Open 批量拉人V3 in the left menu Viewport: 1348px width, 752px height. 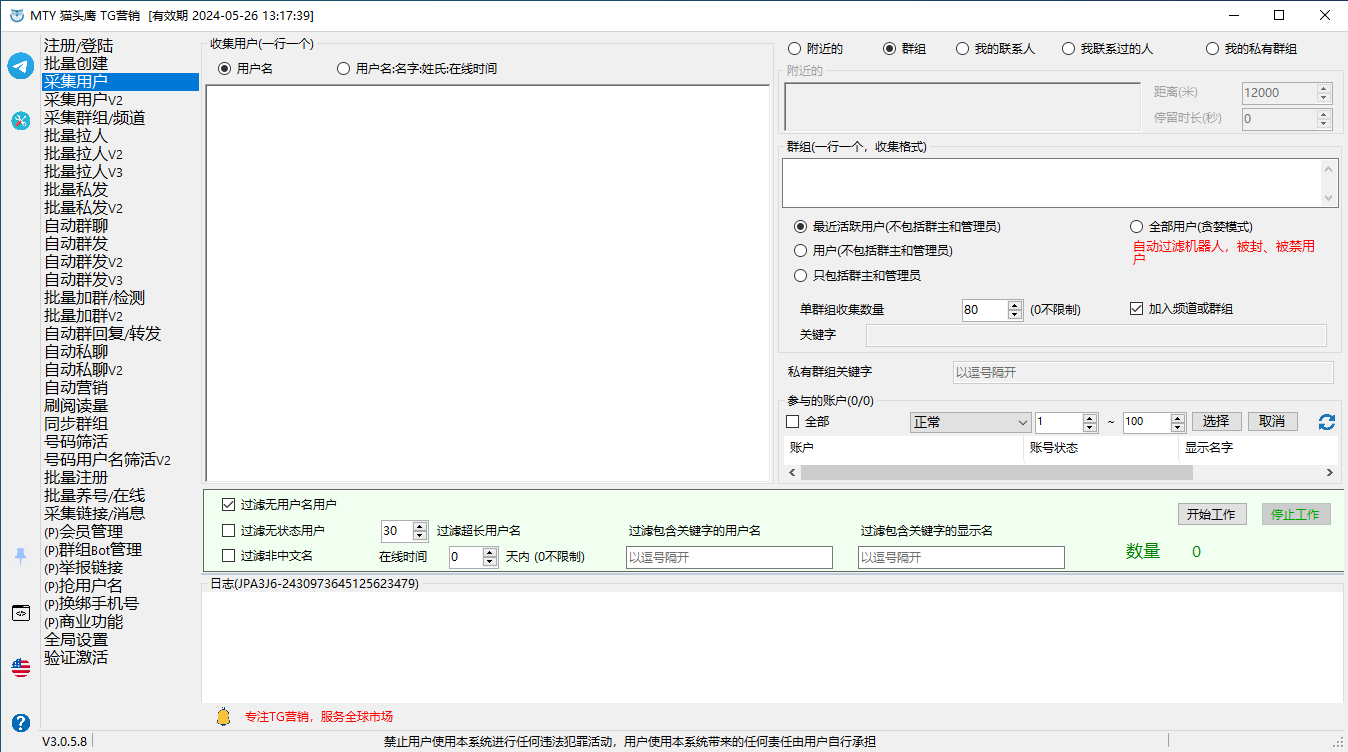[x=83, y=172]
